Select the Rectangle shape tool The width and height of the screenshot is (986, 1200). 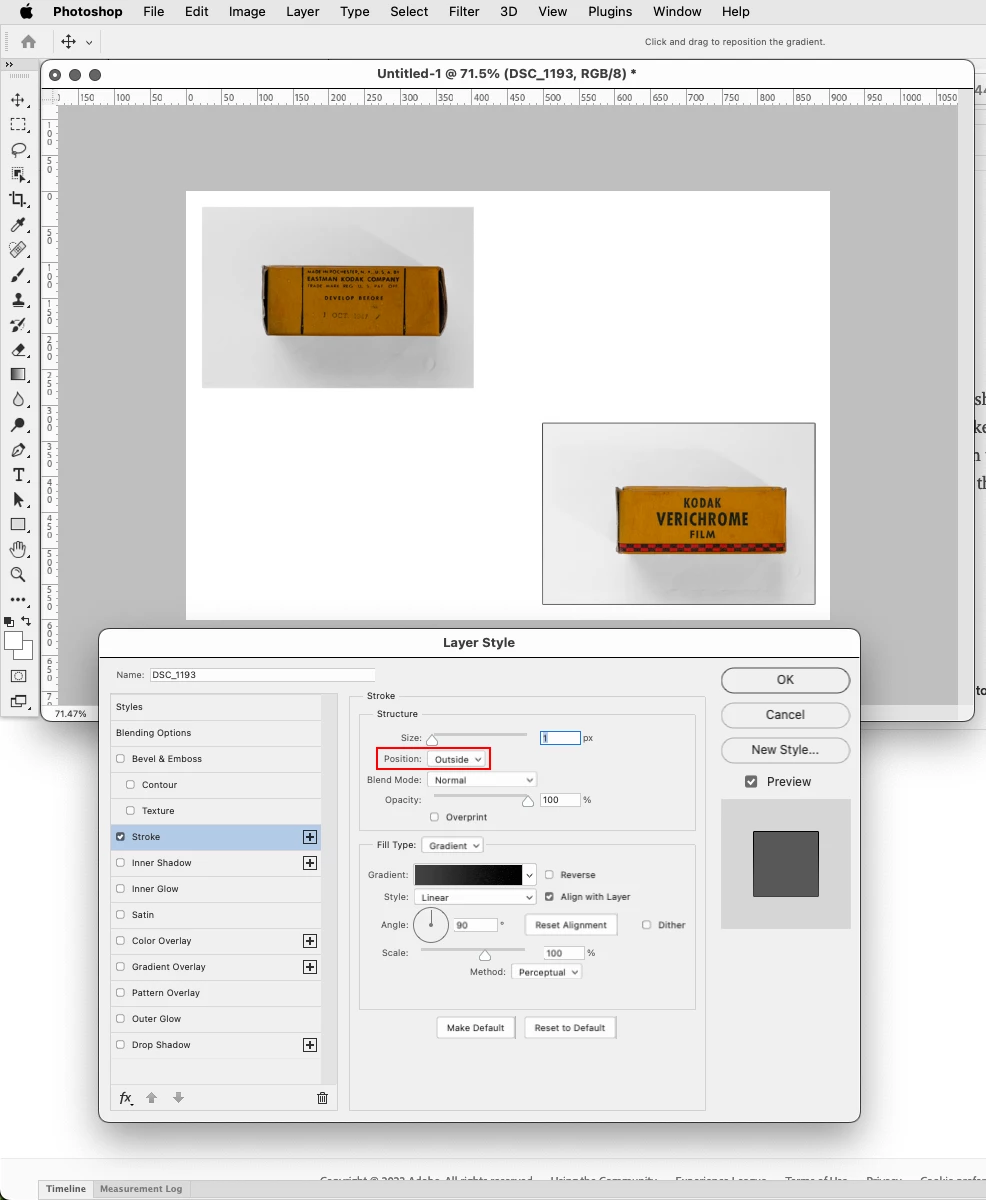pos(18,525)
